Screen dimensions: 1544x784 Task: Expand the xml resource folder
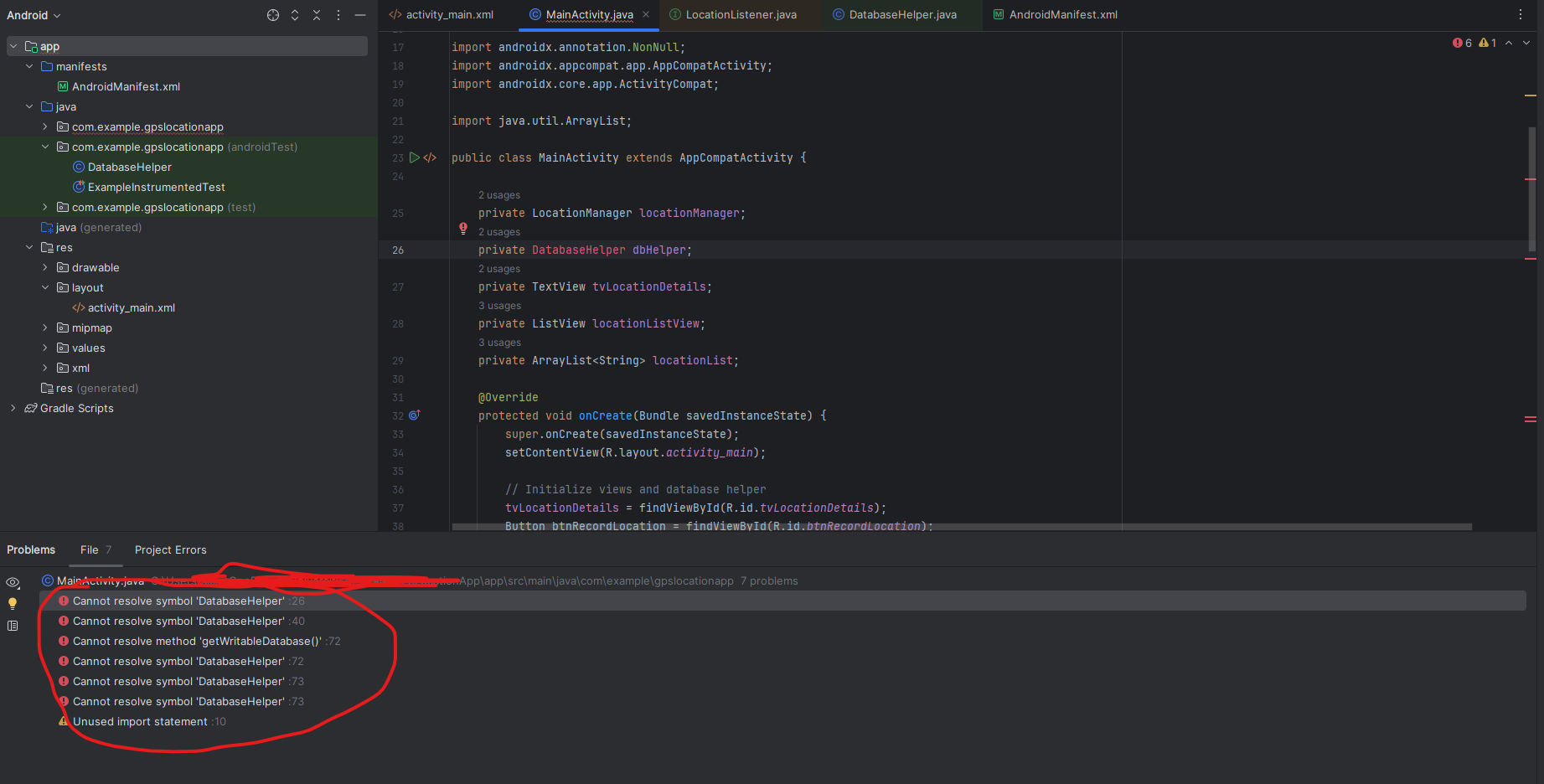(x=45, y=368)
